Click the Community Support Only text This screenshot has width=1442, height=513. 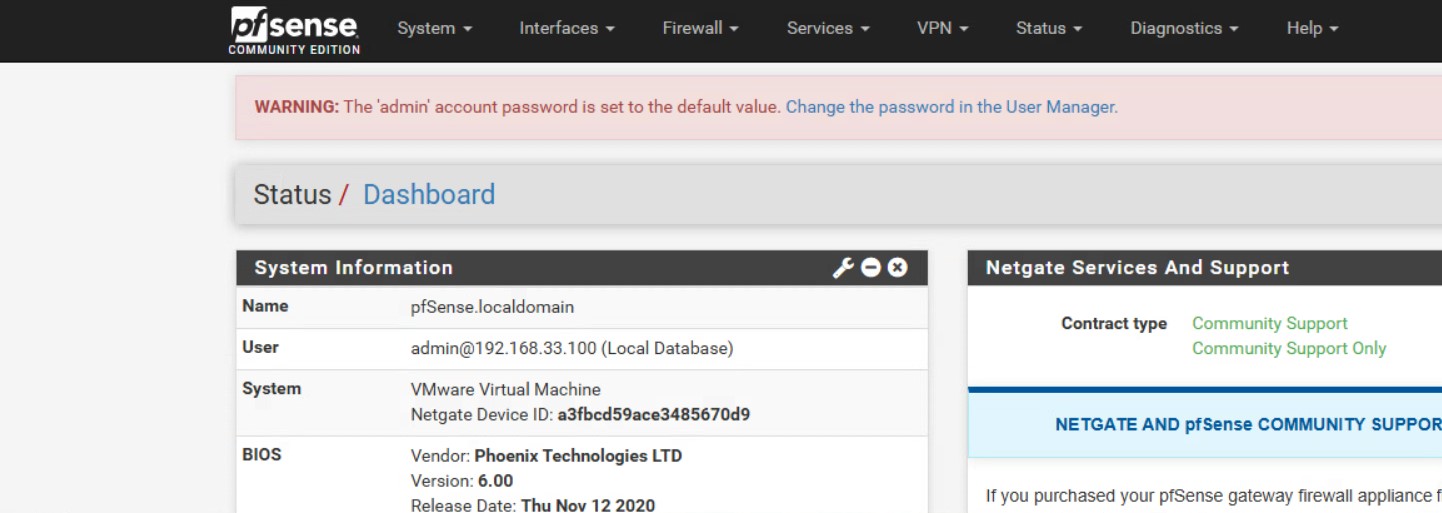coord(1289,349)
